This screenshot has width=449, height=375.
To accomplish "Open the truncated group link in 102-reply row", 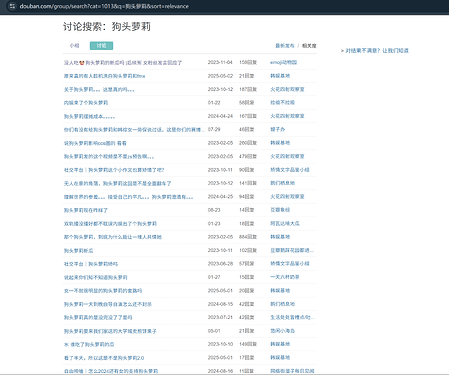I will coord(292,250).
